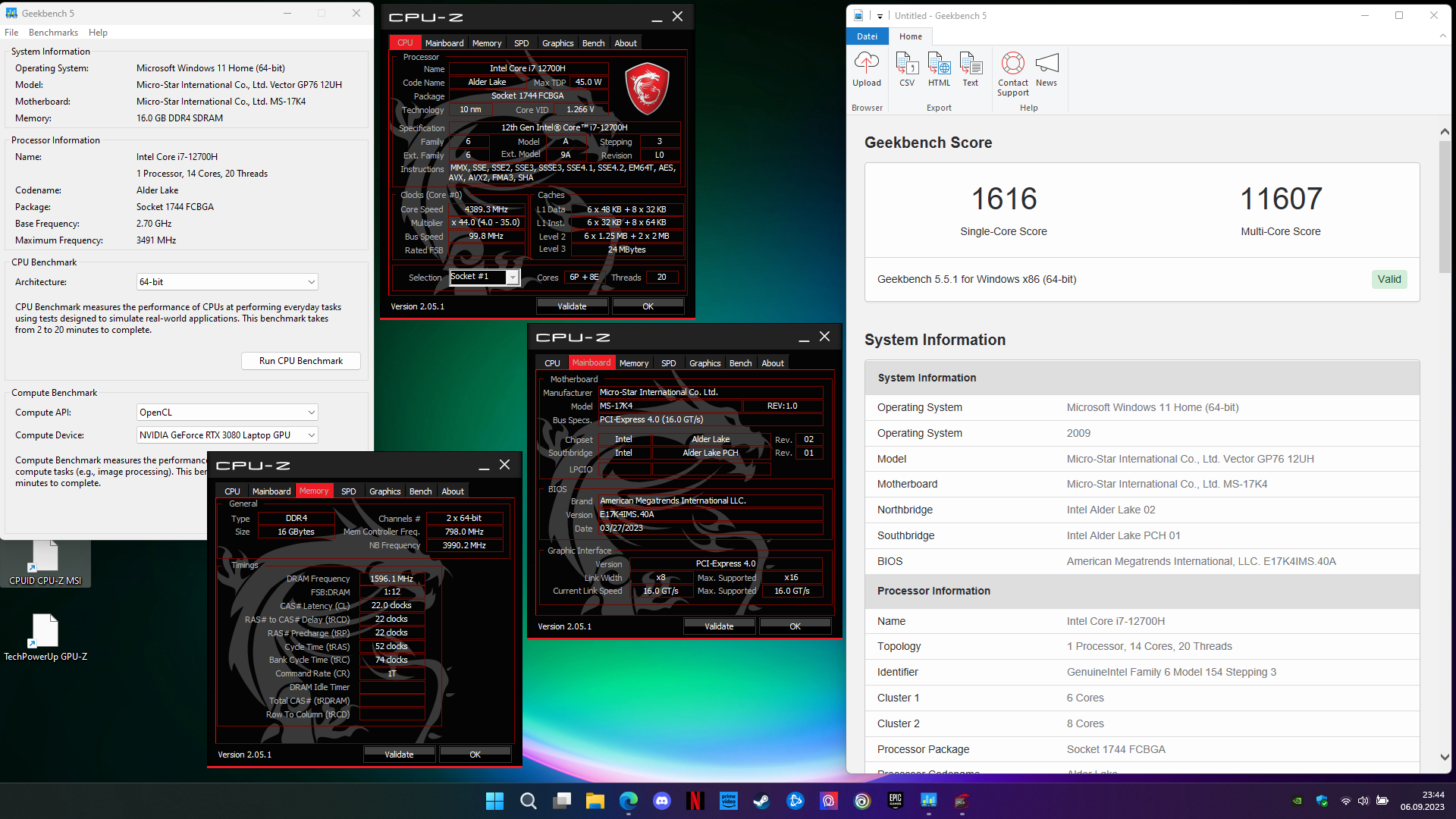Click Validate in Mainboard CPU-Z window
Viewport: 1456px width, 819px height.
click(719, 626)
